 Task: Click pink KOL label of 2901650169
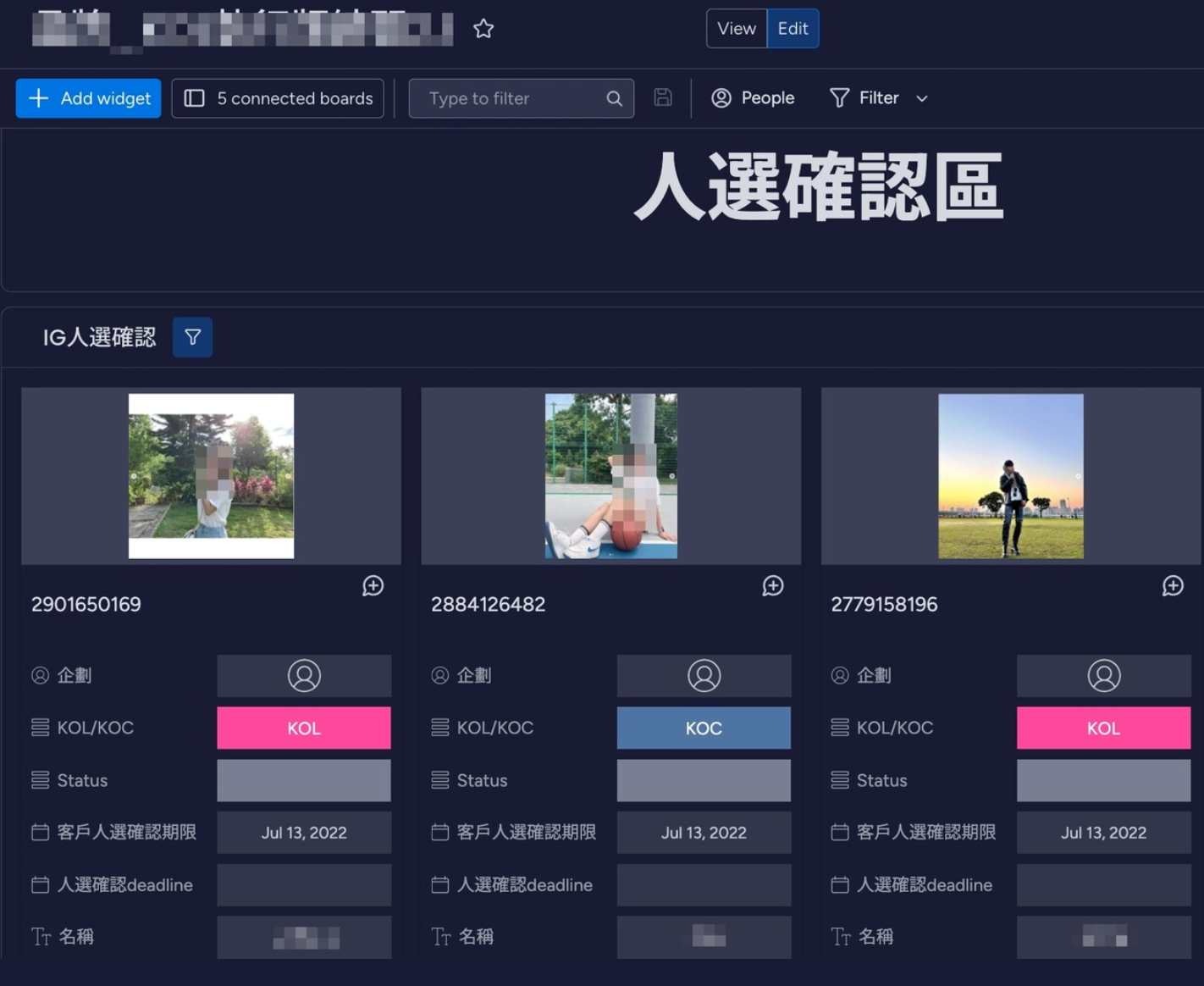tap(304, 728)
